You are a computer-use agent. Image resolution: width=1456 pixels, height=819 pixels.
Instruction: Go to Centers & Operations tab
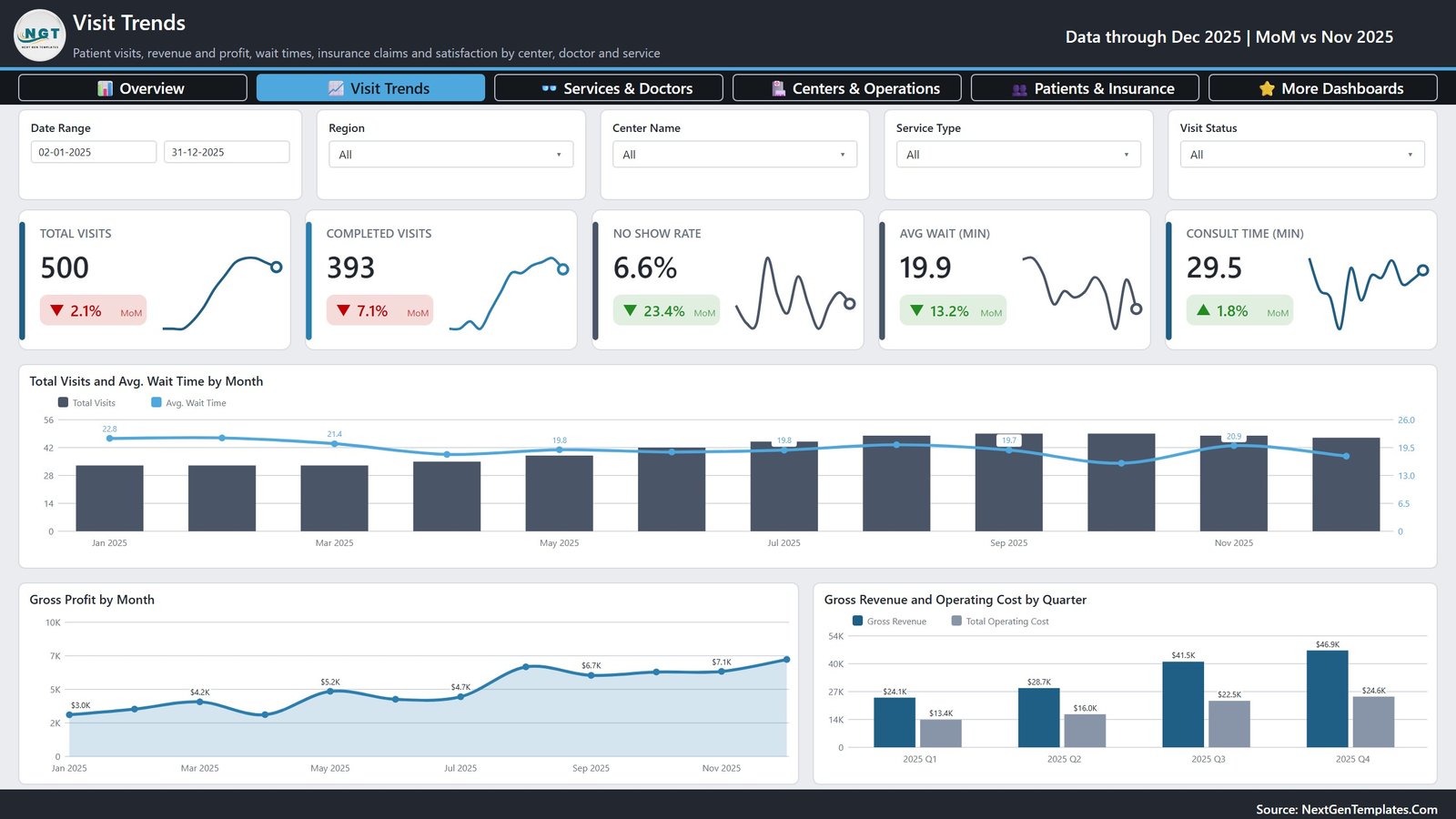(x=847, y=88)
